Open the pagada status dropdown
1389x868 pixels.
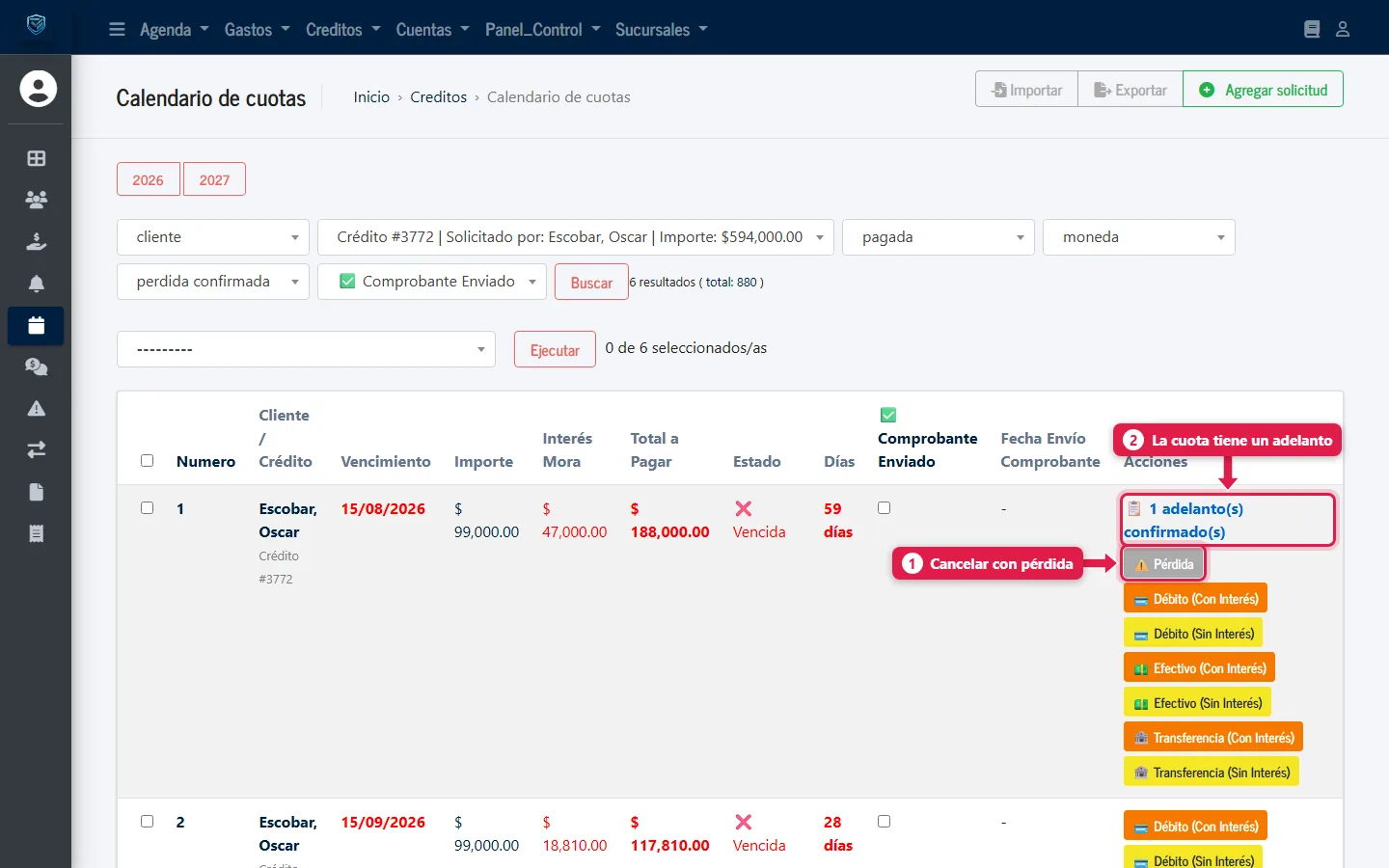tap(939, 237)
